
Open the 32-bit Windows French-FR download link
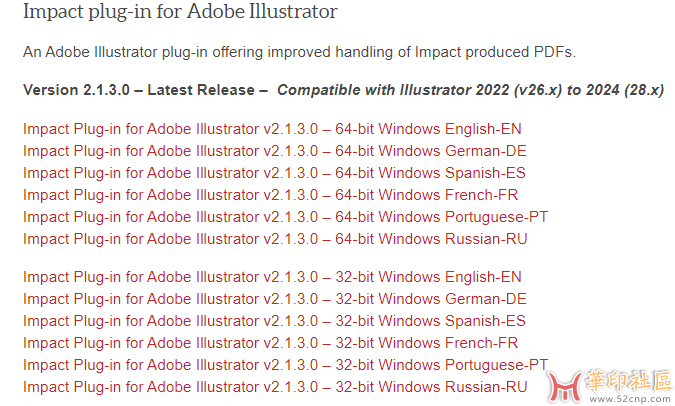[x=270, y=343]
